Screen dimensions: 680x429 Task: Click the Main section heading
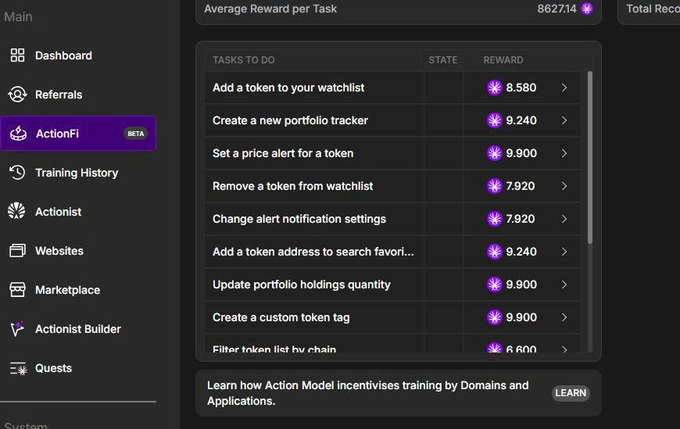(18, 16)
